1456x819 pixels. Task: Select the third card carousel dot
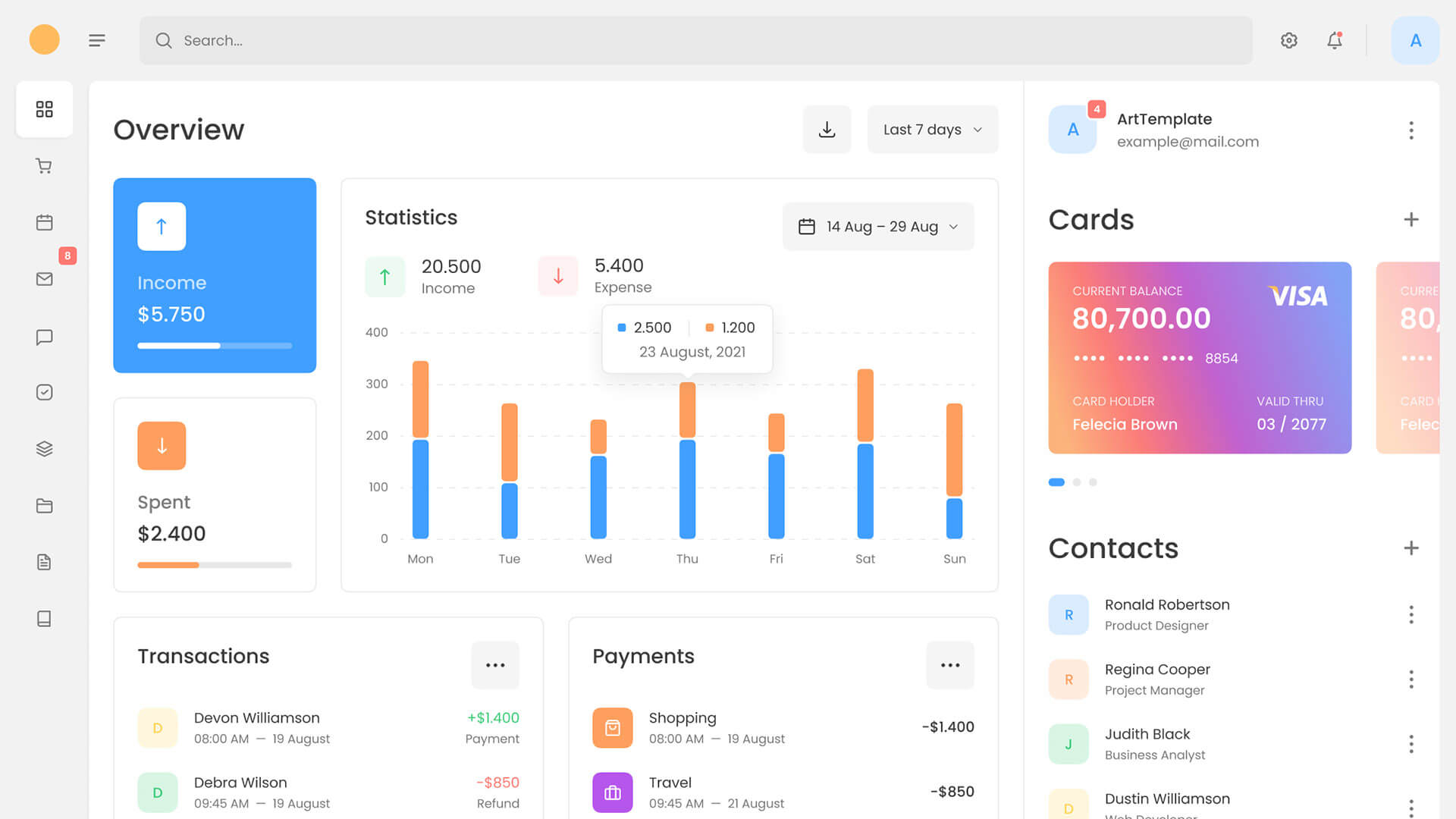coord(1093,482)
